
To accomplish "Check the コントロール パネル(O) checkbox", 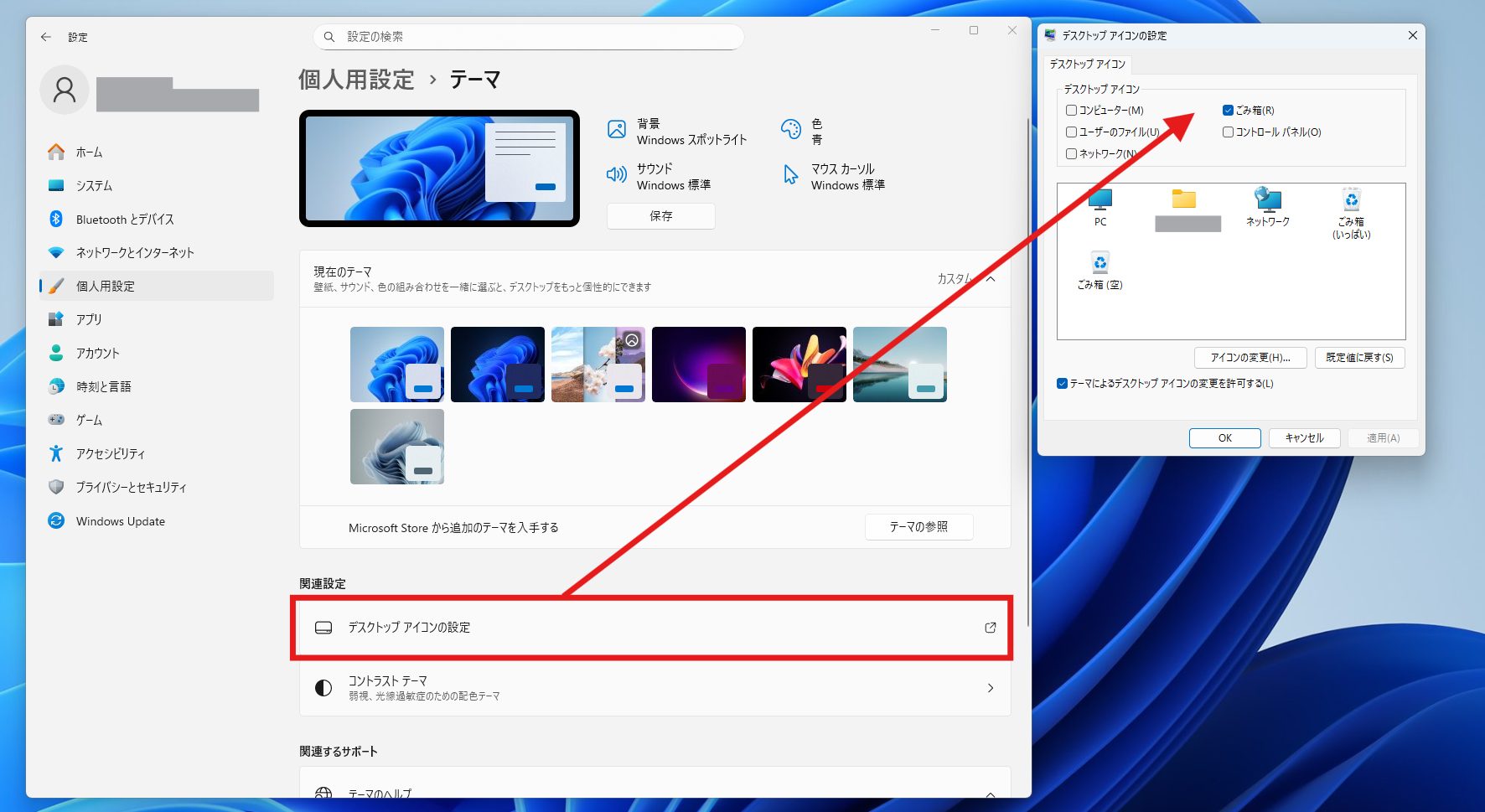I will (x=1228, y=132).
